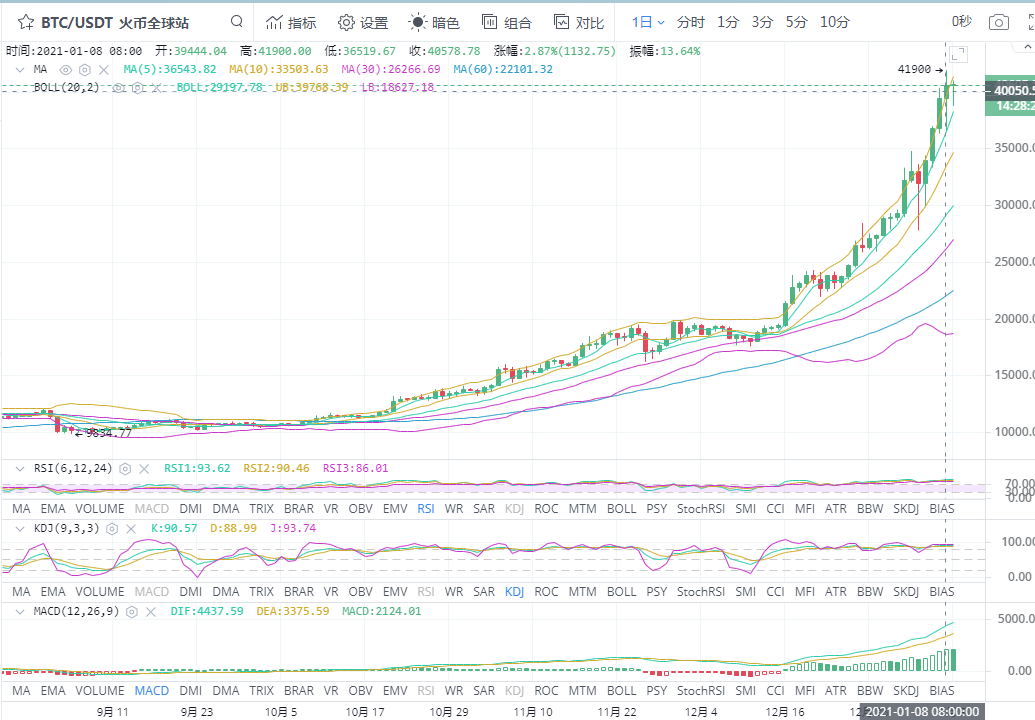Select the 5分 timeframe
This screenshot has height=720, width=1035.
tap(796, 22)
